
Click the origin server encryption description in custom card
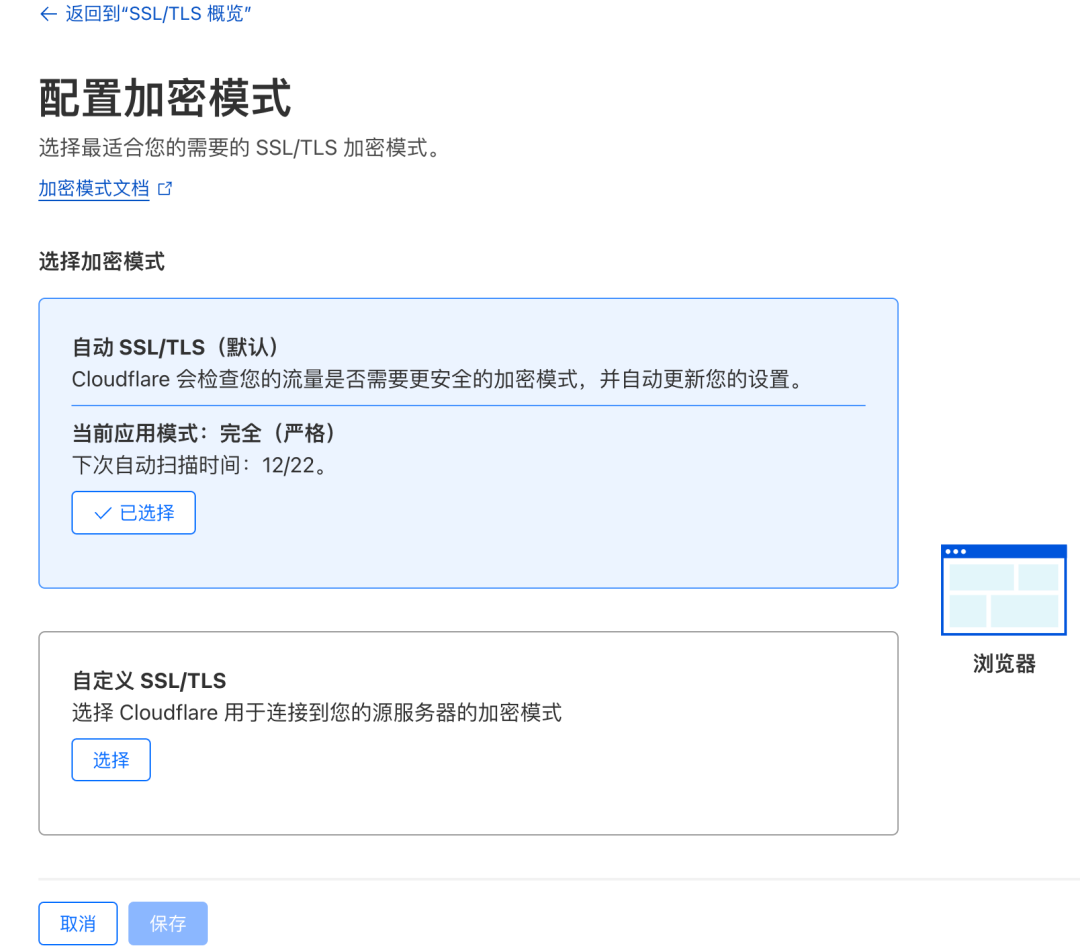point(316,713)
